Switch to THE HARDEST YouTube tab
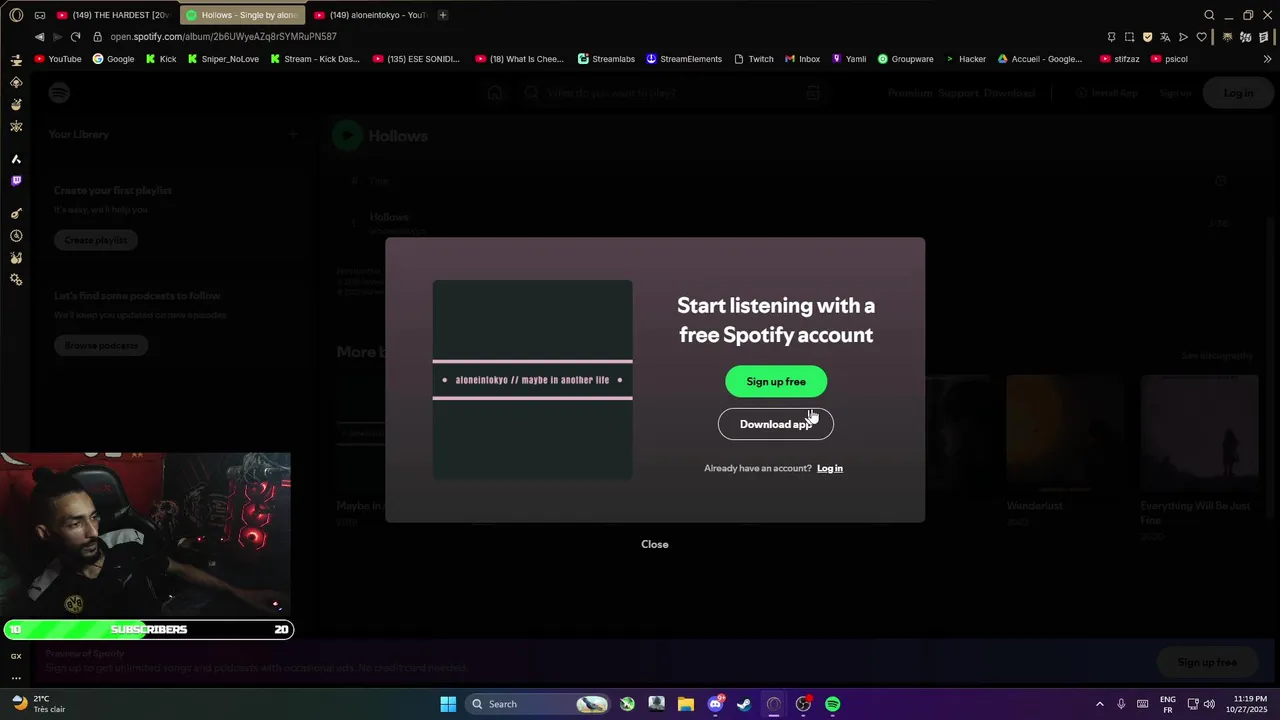 click(112, 15)
